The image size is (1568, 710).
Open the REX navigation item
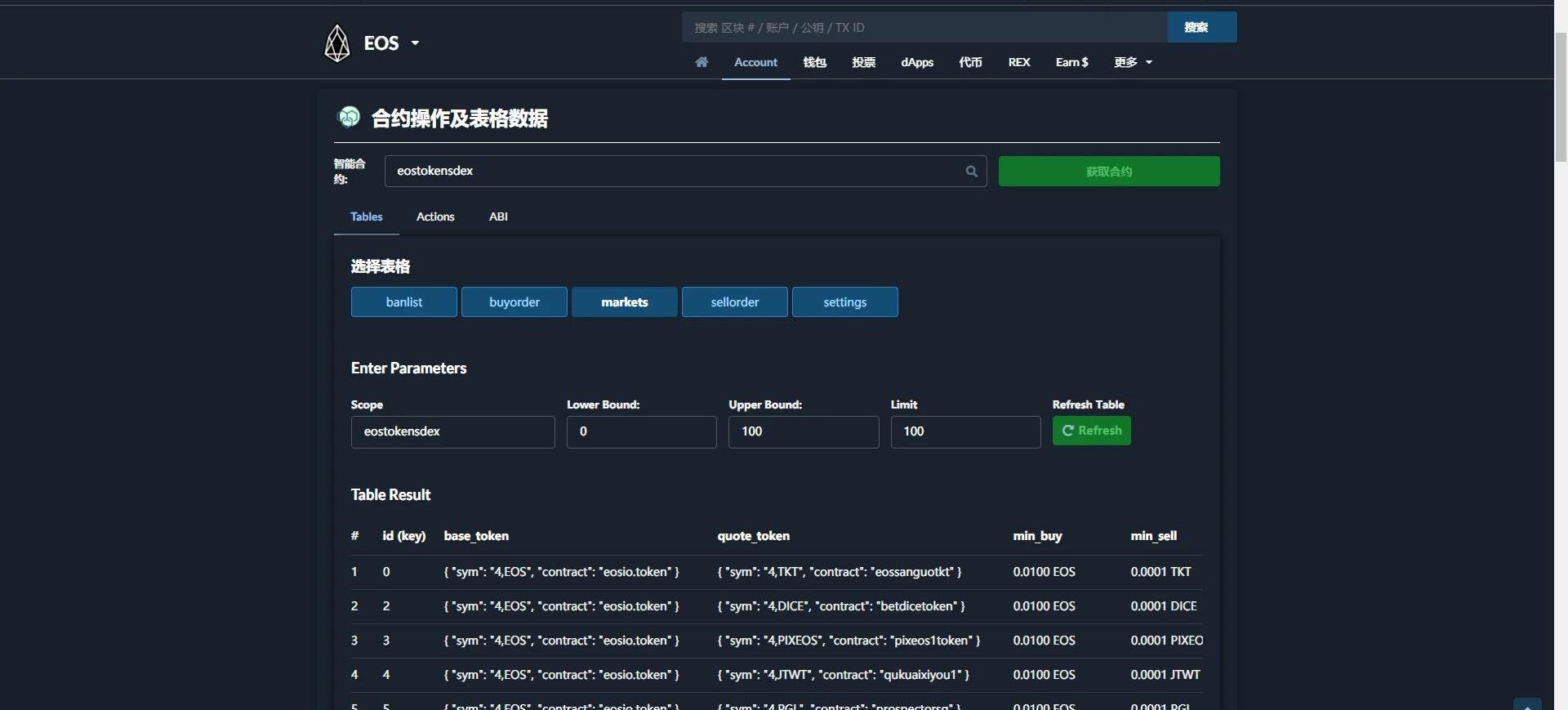point(1018,62)
